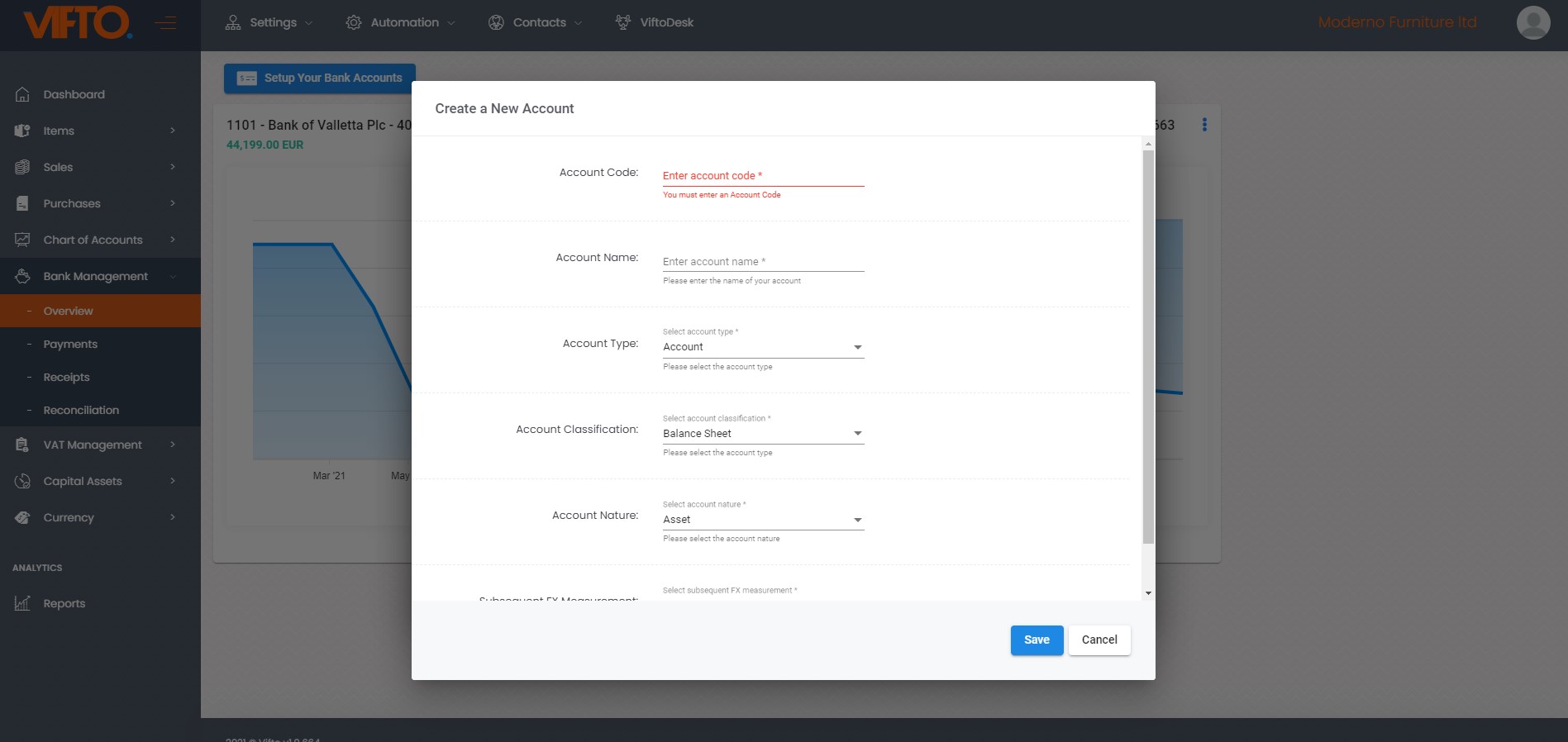
Task: Open ViftoDesk from the top bar
Action: (655, 22)
